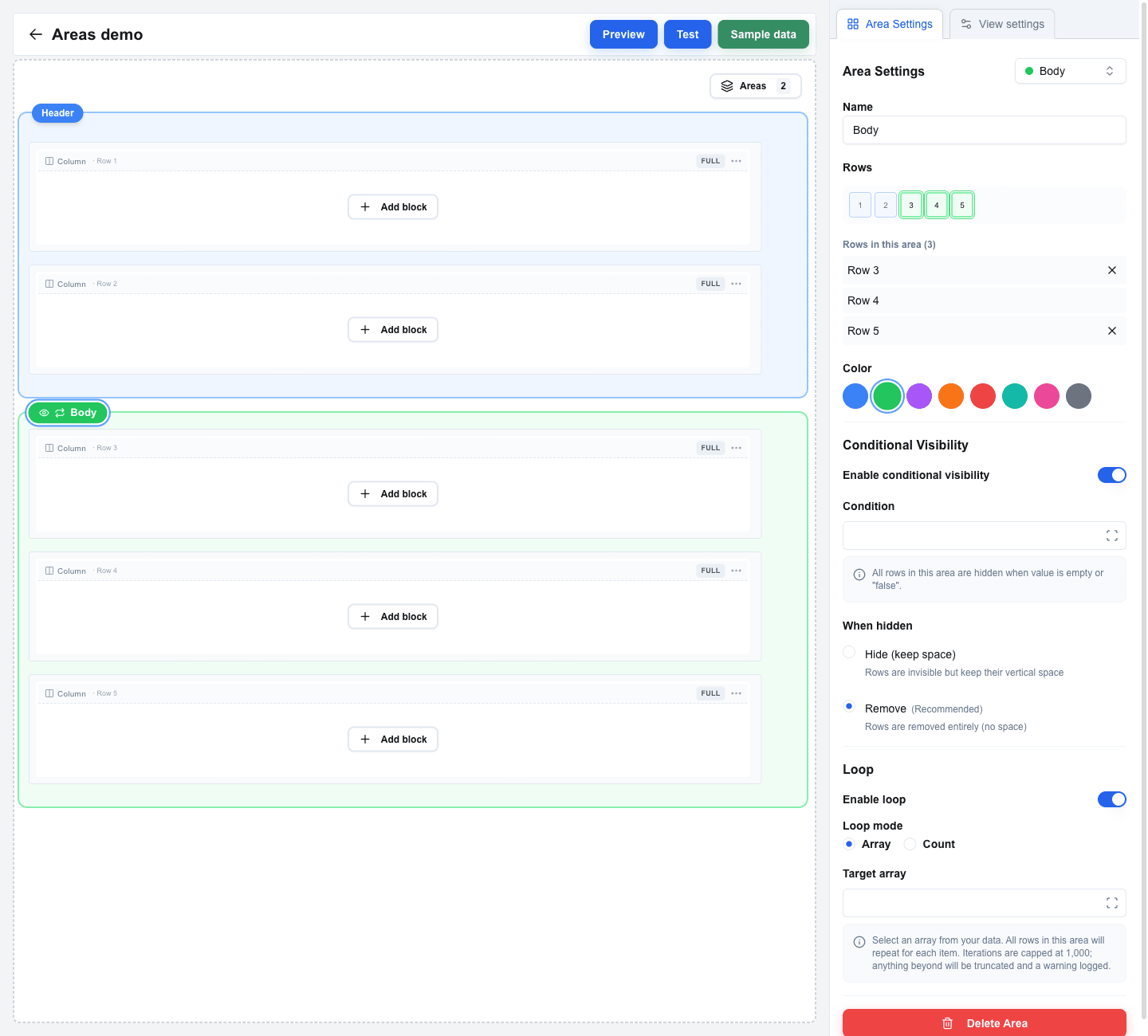Open the Body area selector dropdown
Viewport: 1148px width, 1036px height.
(x=1070, y=71)
